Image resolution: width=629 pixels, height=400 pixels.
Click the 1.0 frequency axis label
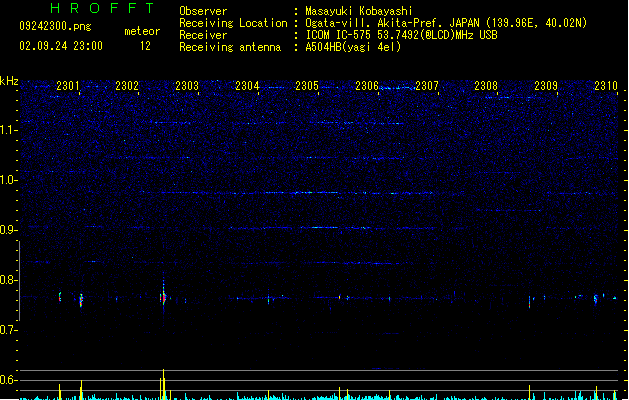tap(8, 180)
